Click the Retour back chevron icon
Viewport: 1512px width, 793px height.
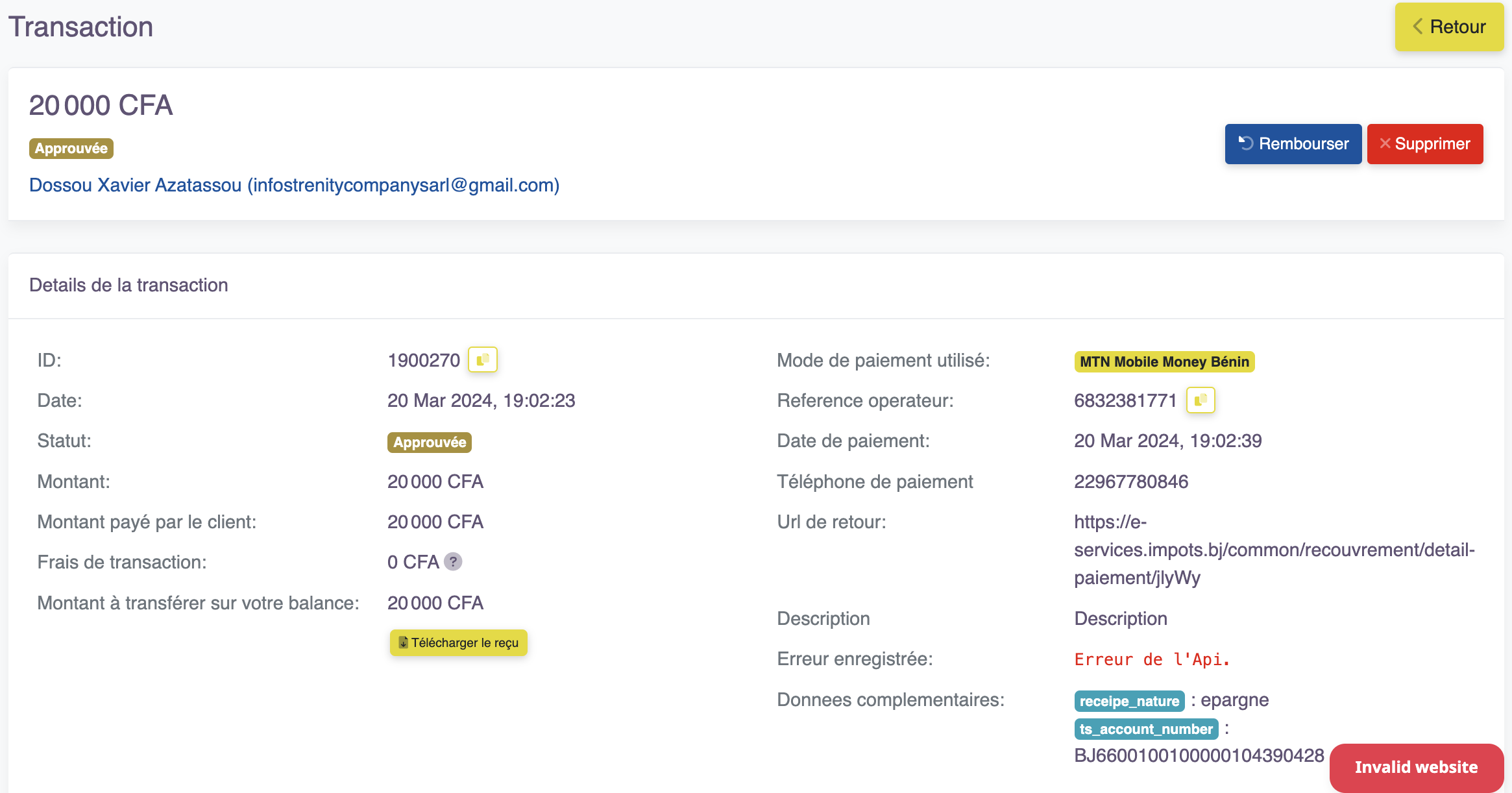[x=1418, y=27]
